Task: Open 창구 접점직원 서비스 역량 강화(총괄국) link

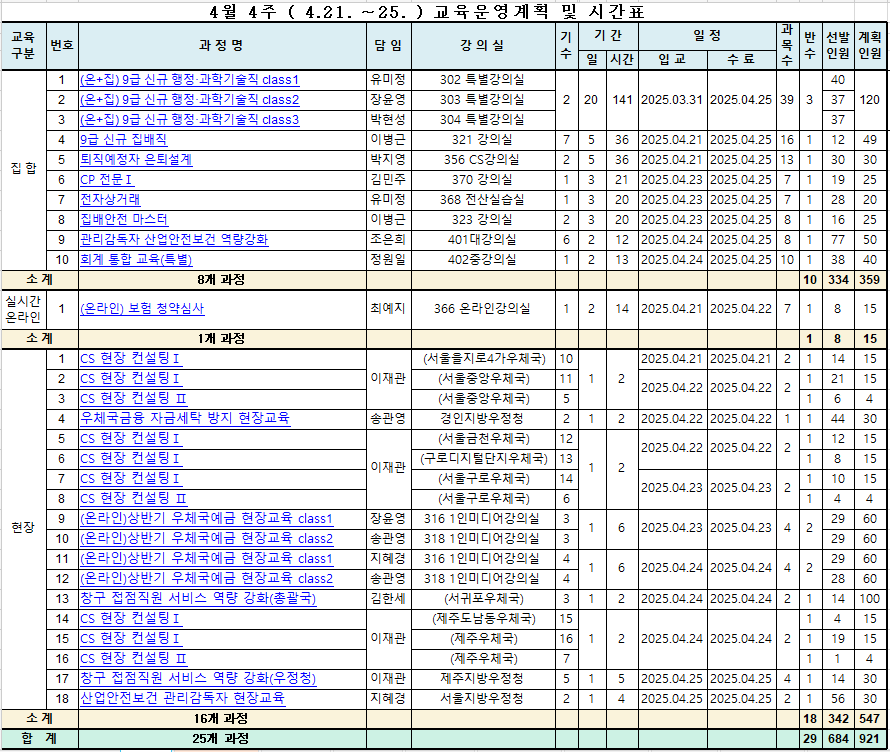Action: point(198,598)
